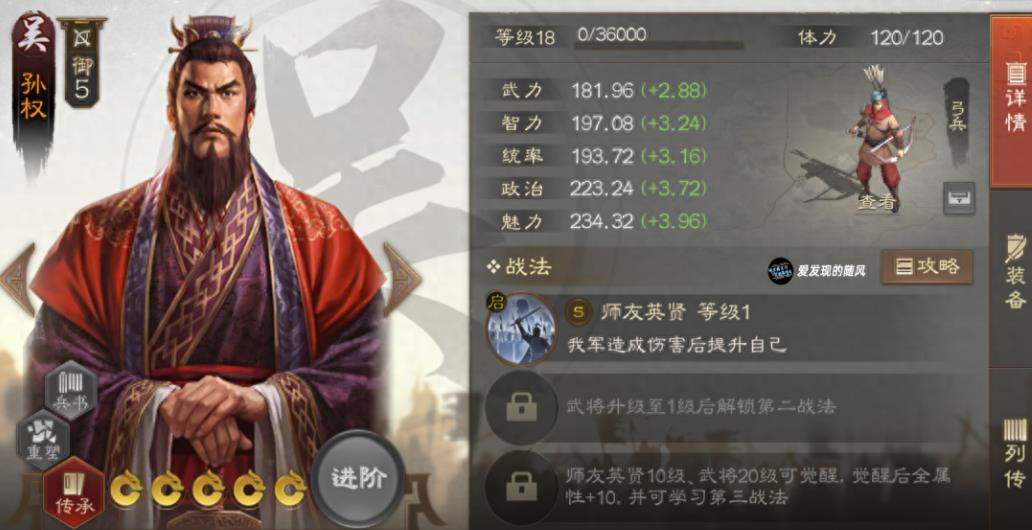Switch to the 列传 biography tab
This screenshot has height=530, width=1032.
pyautogui.click(x=1014, y=454)
